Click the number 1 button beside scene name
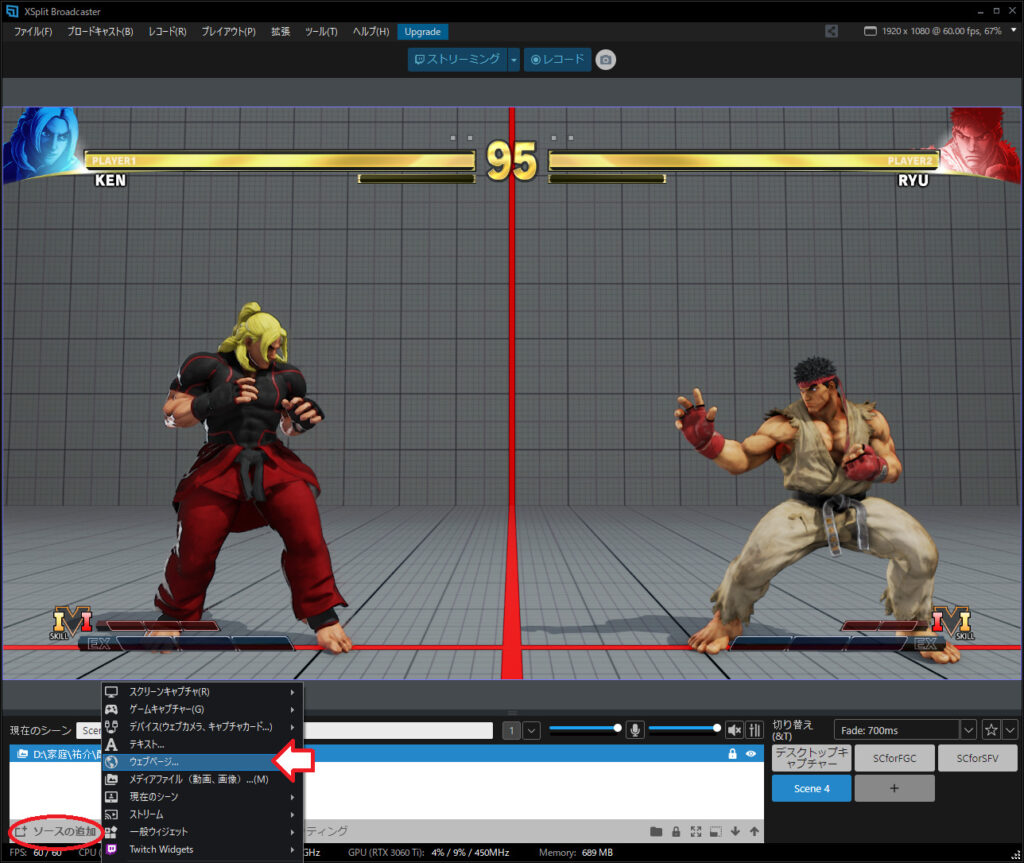Image resolution: width=1024 pixels, height=863 pixels. (x=511, y=730)
